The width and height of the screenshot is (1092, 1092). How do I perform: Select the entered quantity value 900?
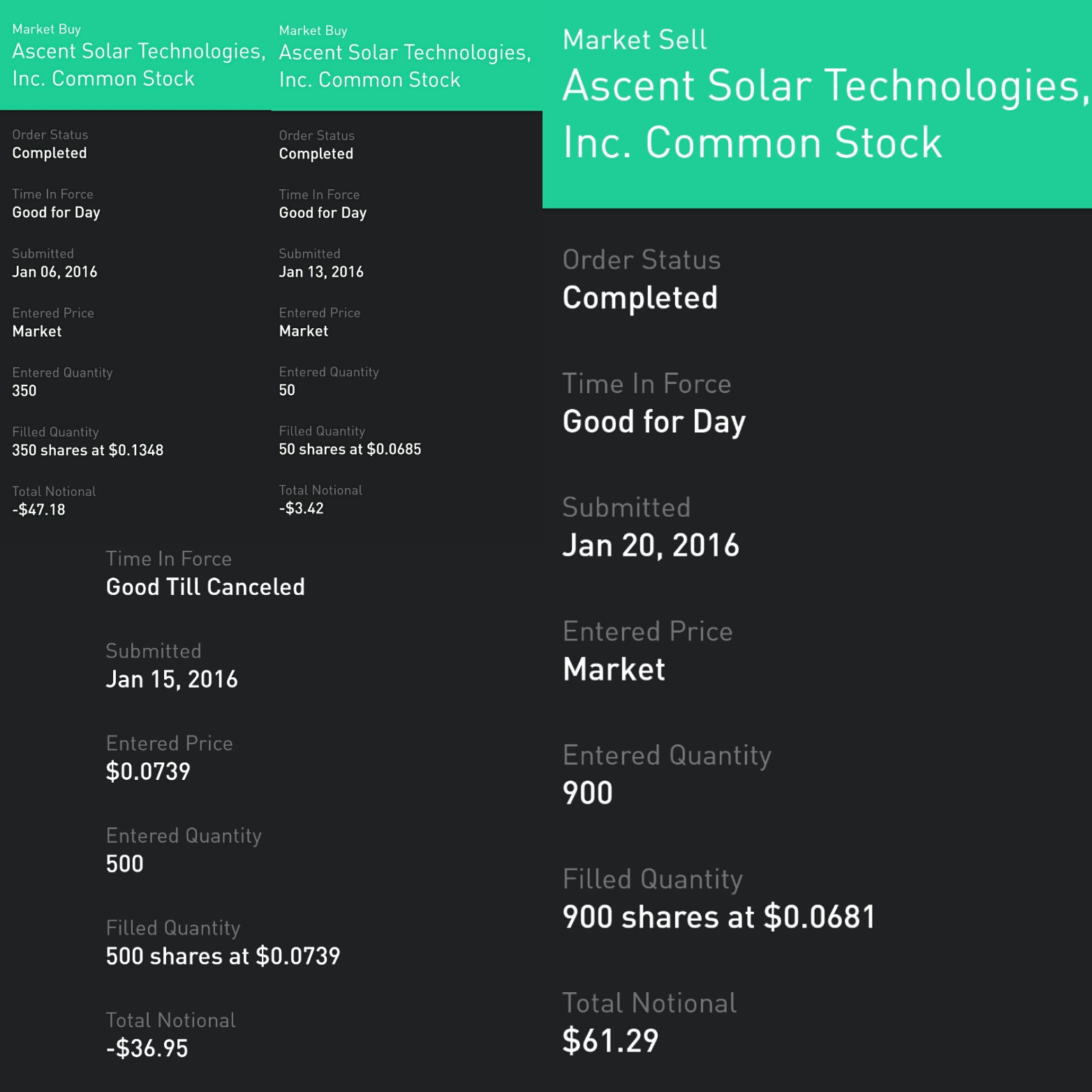pos(588,793)
